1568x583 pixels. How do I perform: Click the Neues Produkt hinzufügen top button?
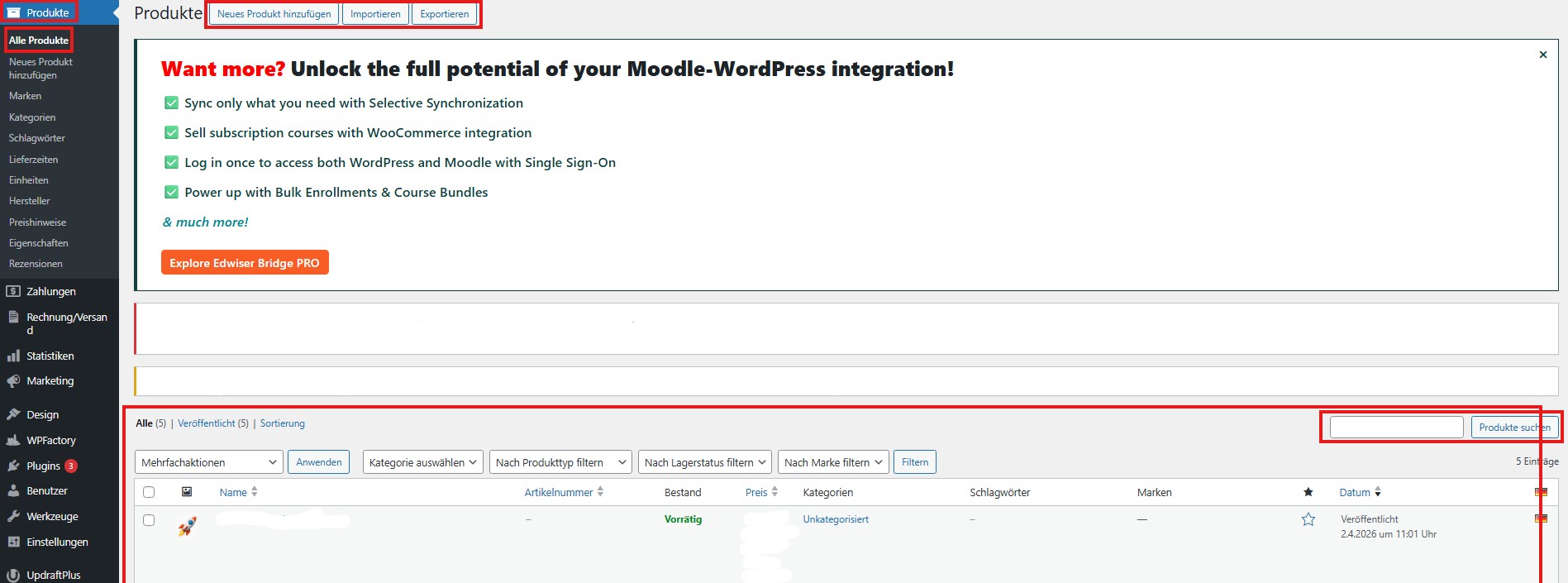coord(274,14)
